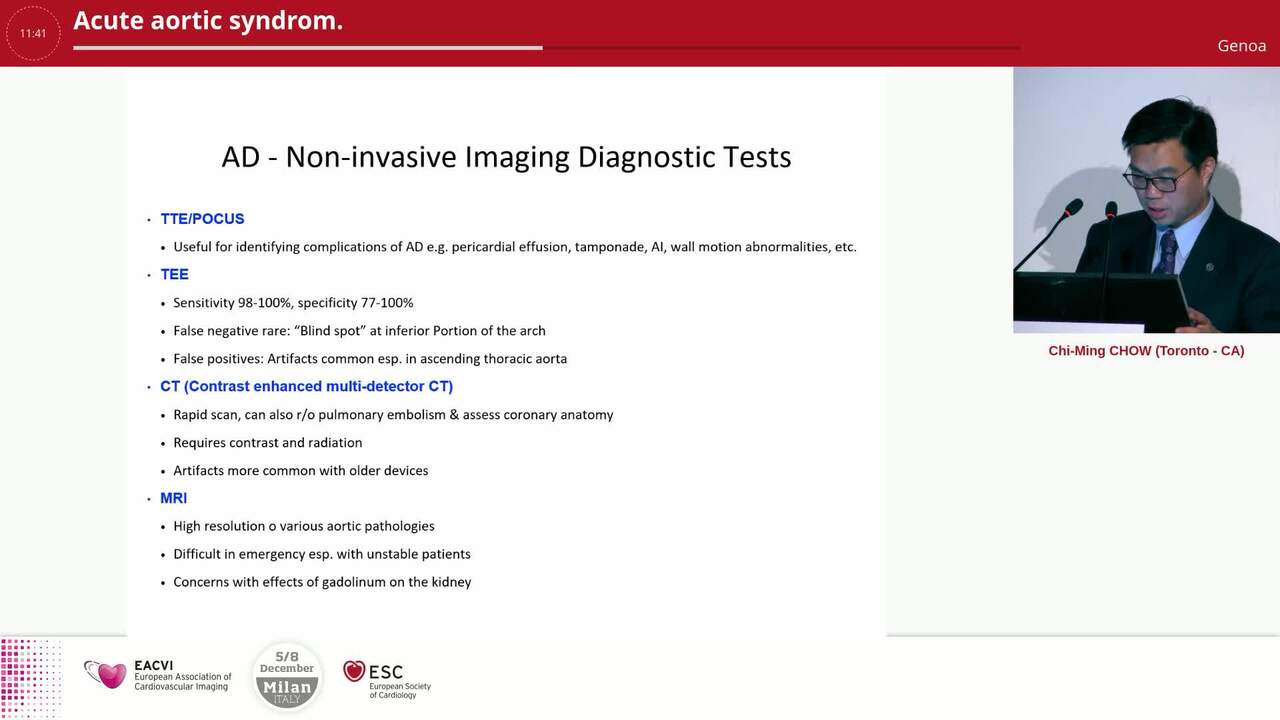This screenshot has width=1280, height=720.
Task: Click the pink dotted pattern graphic
Action: point(30,677)
